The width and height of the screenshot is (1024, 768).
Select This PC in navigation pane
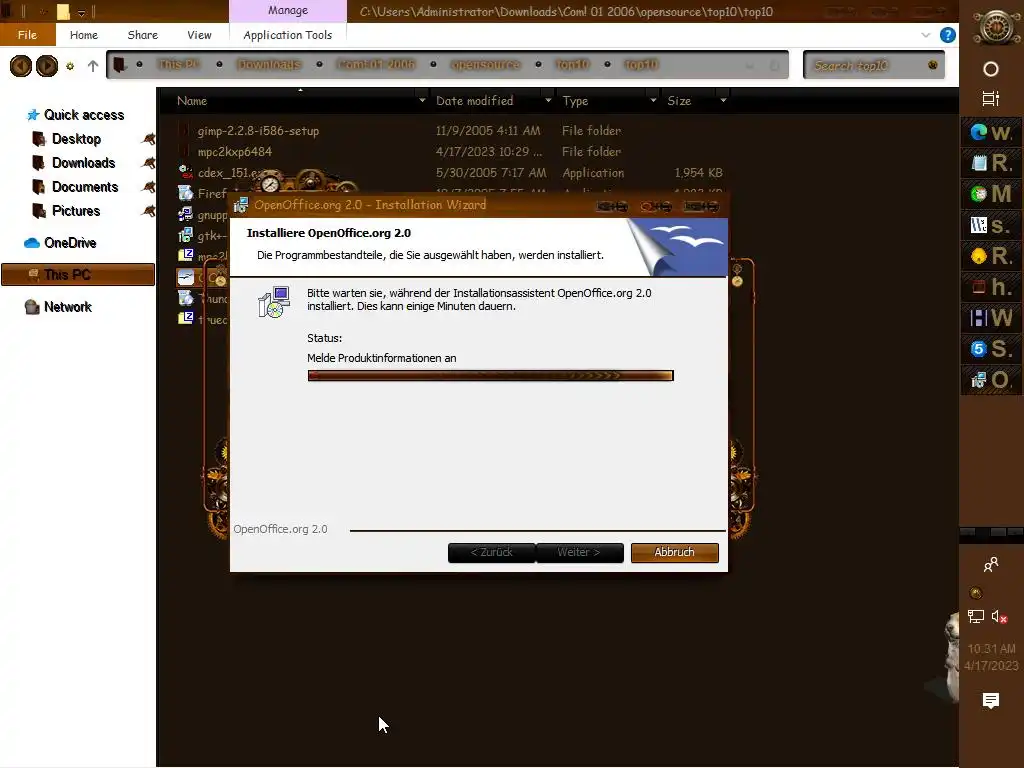click(78, 275)
